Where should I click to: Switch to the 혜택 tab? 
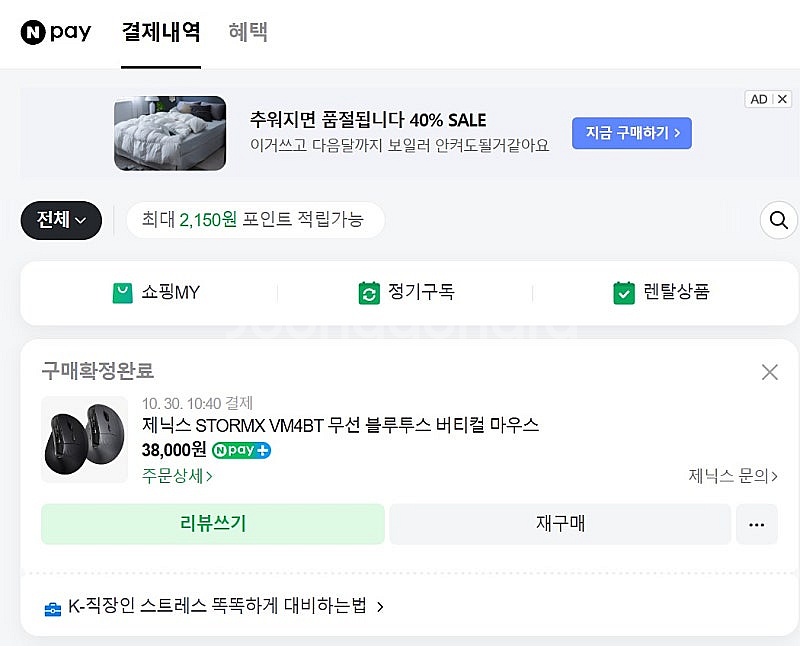(x=247, y=32)
